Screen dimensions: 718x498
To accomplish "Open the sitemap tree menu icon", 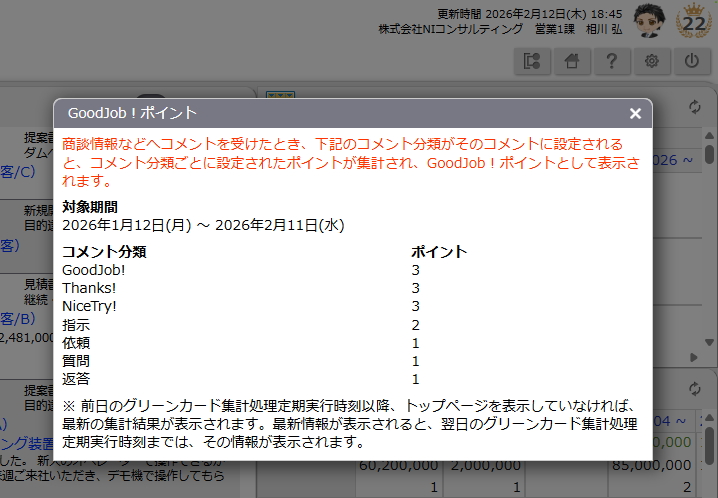I will pos(531,62).
